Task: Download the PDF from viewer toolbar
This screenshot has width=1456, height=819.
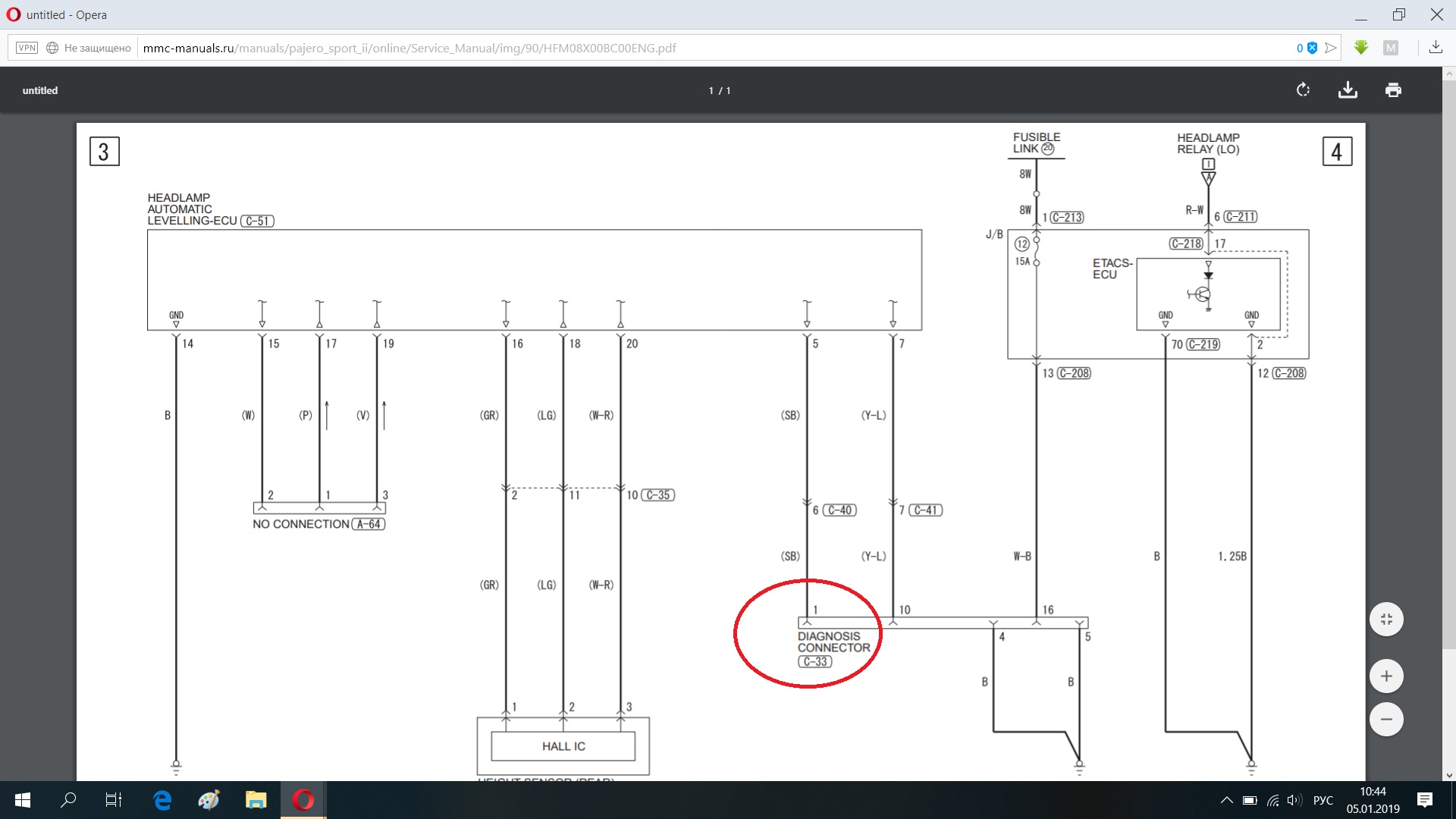Action: tap(1348, 90)
